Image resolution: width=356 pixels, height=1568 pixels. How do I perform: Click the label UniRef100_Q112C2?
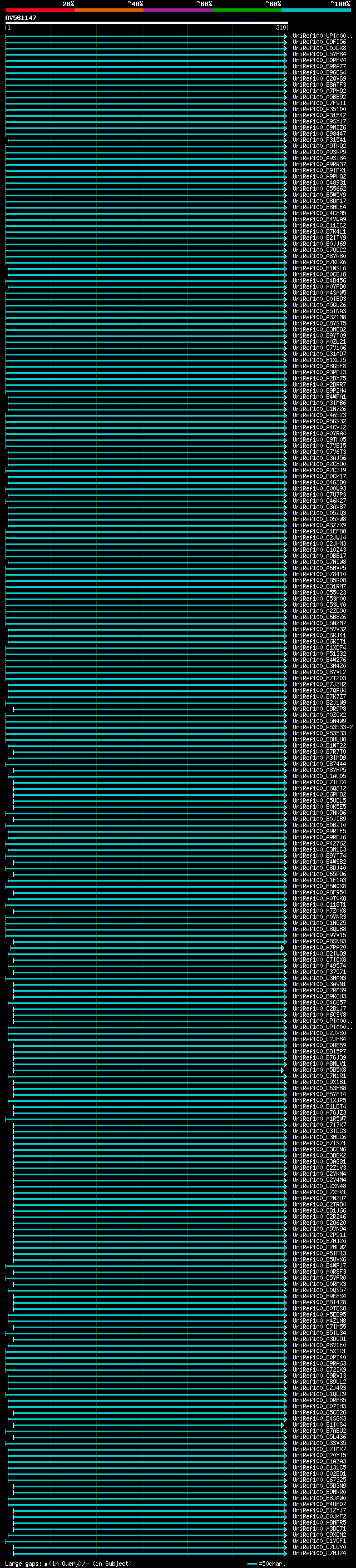[319, 226]
